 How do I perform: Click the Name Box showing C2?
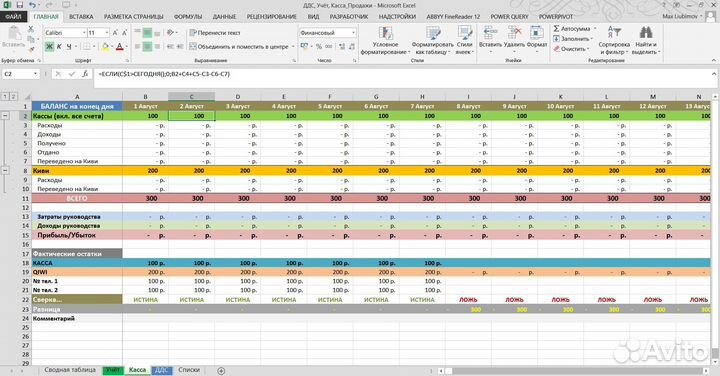(20, 74)
